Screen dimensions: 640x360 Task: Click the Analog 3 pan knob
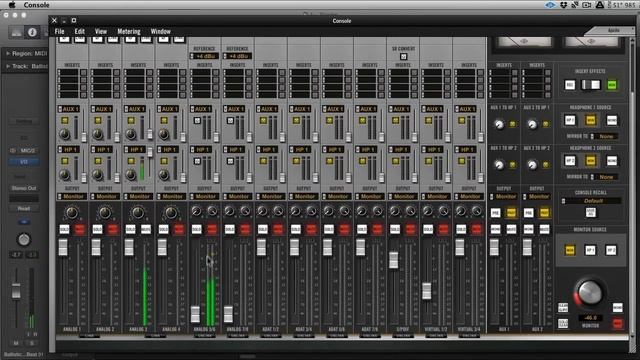138,212
